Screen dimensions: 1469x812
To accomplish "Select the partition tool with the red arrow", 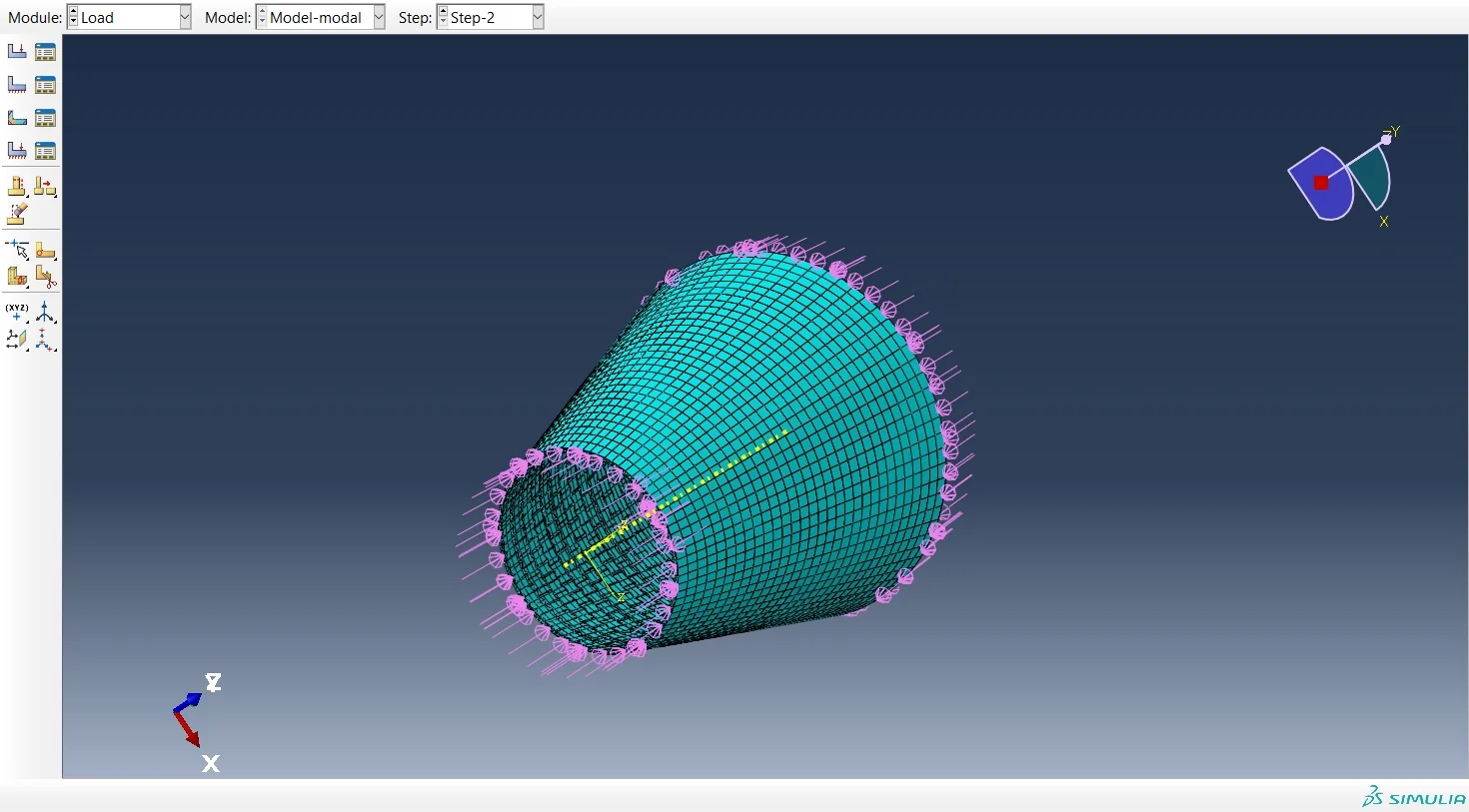I will [45, 186].
